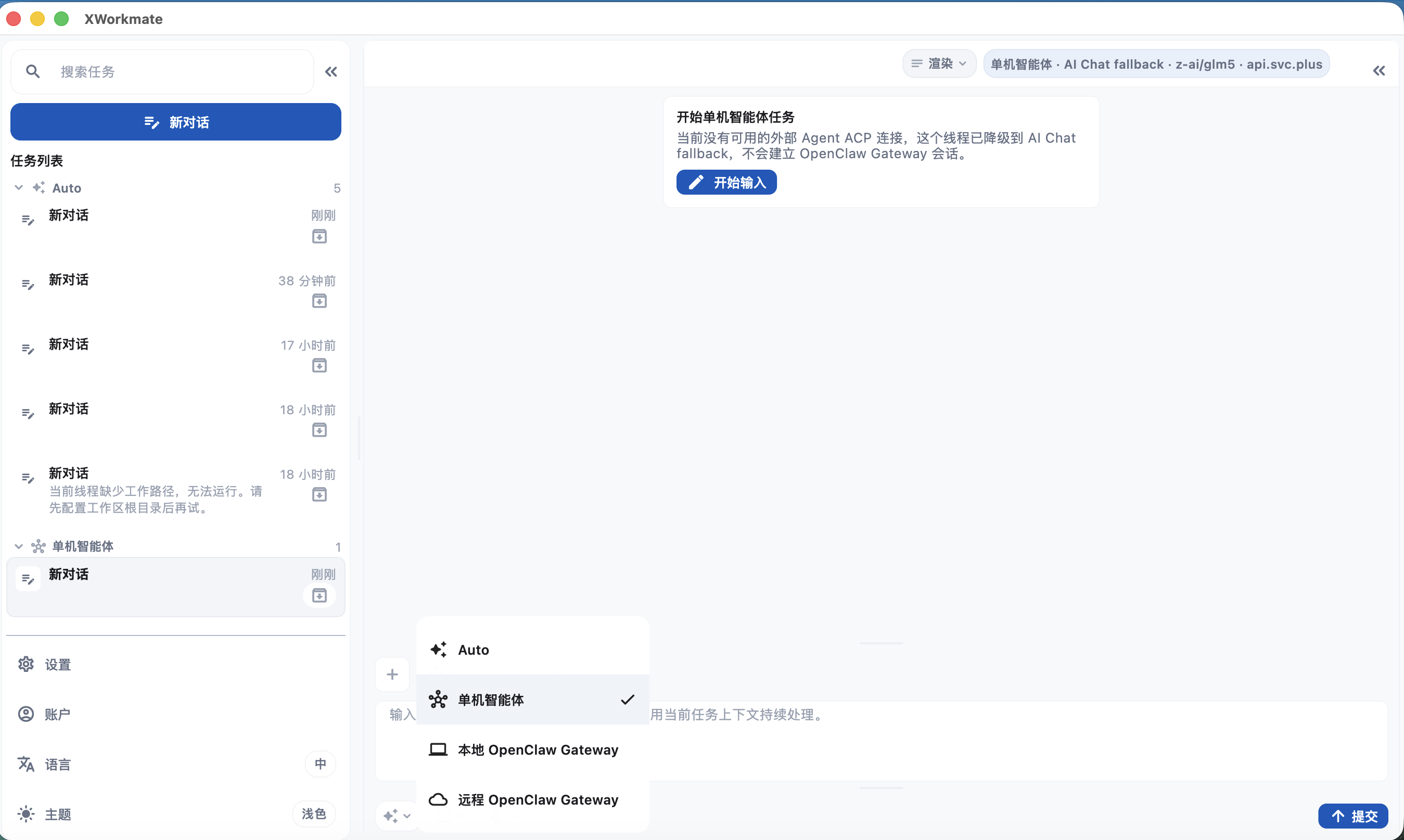The height and width of the screenshot is (840, 1404).
Task: Click the edit icon of 38 分钟前 conversation
Action: pos(28,284)
